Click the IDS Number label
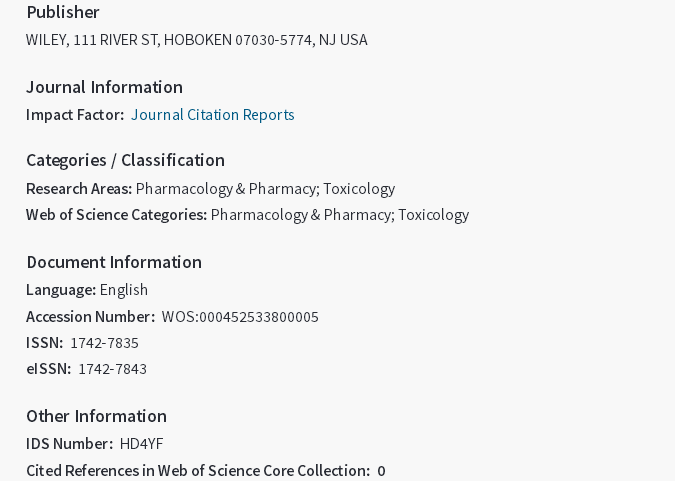The image size is (675, 481). [x=69, y=444]
